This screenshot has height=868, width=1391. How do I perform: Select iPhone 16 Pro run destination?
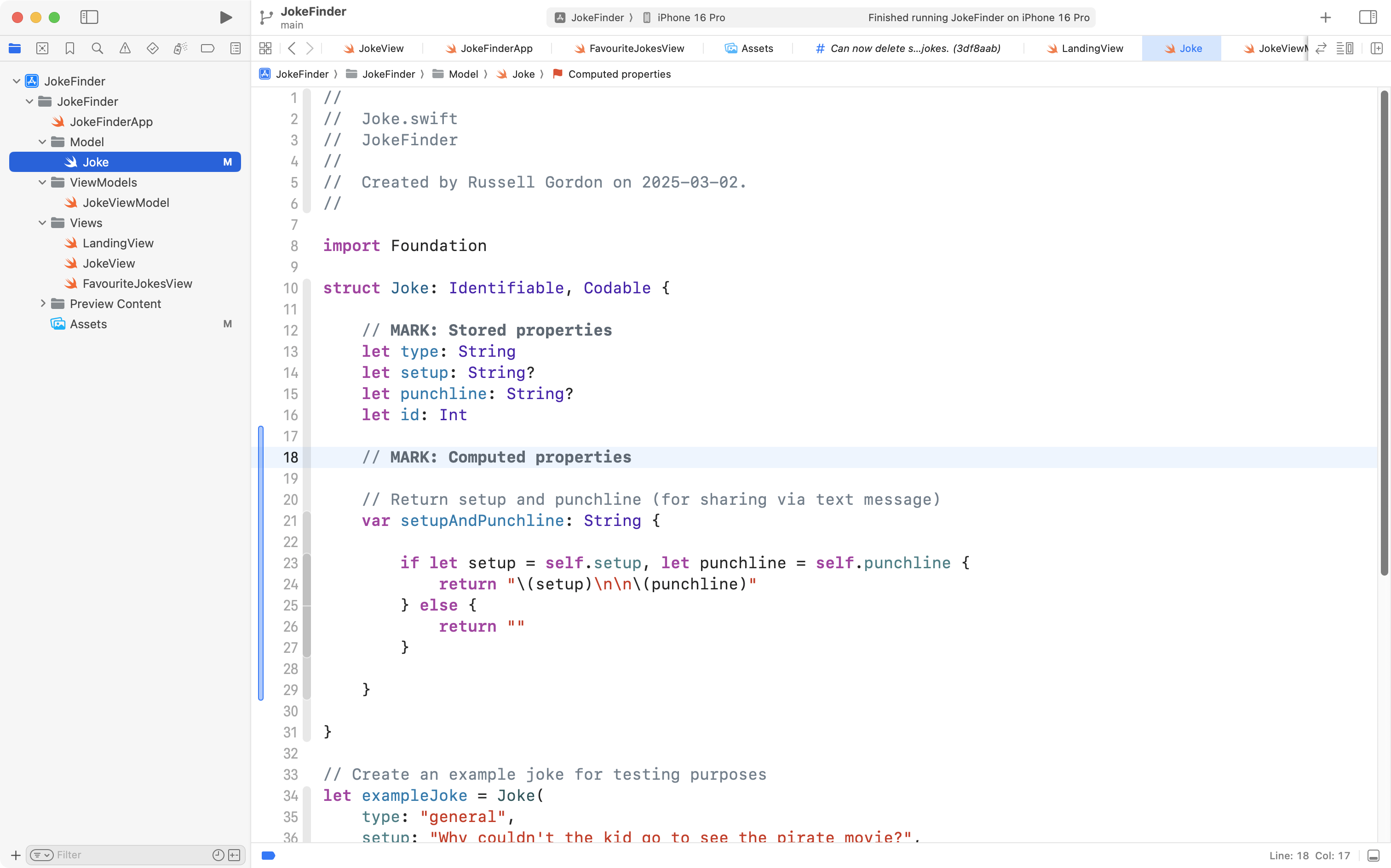click(x=690, y=17)
